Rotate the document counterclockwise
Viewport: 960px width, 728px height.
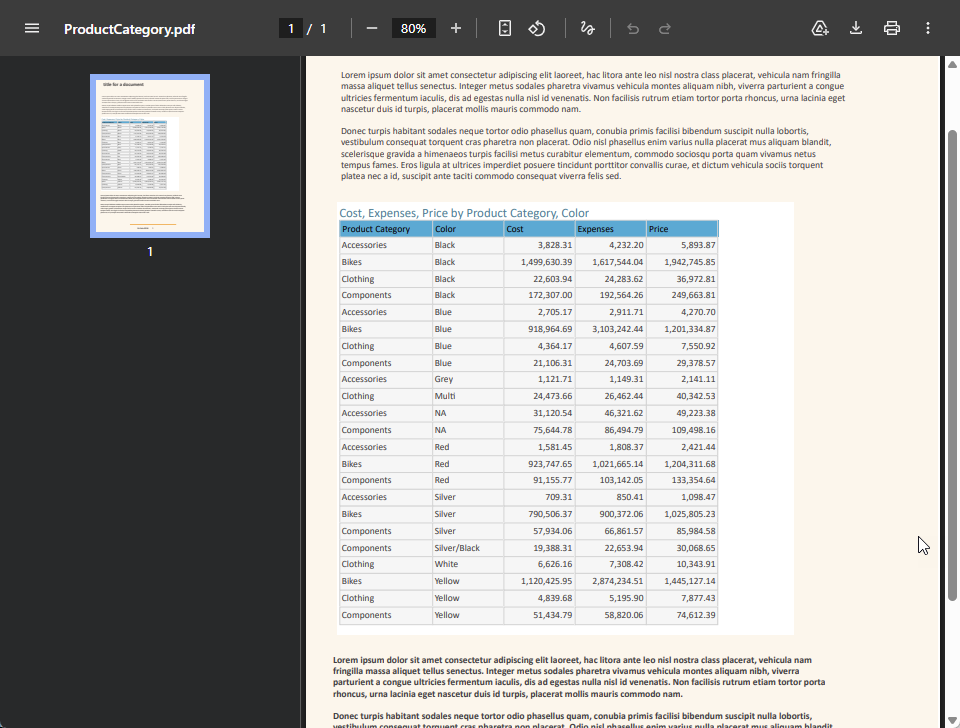tap(537, 28)
